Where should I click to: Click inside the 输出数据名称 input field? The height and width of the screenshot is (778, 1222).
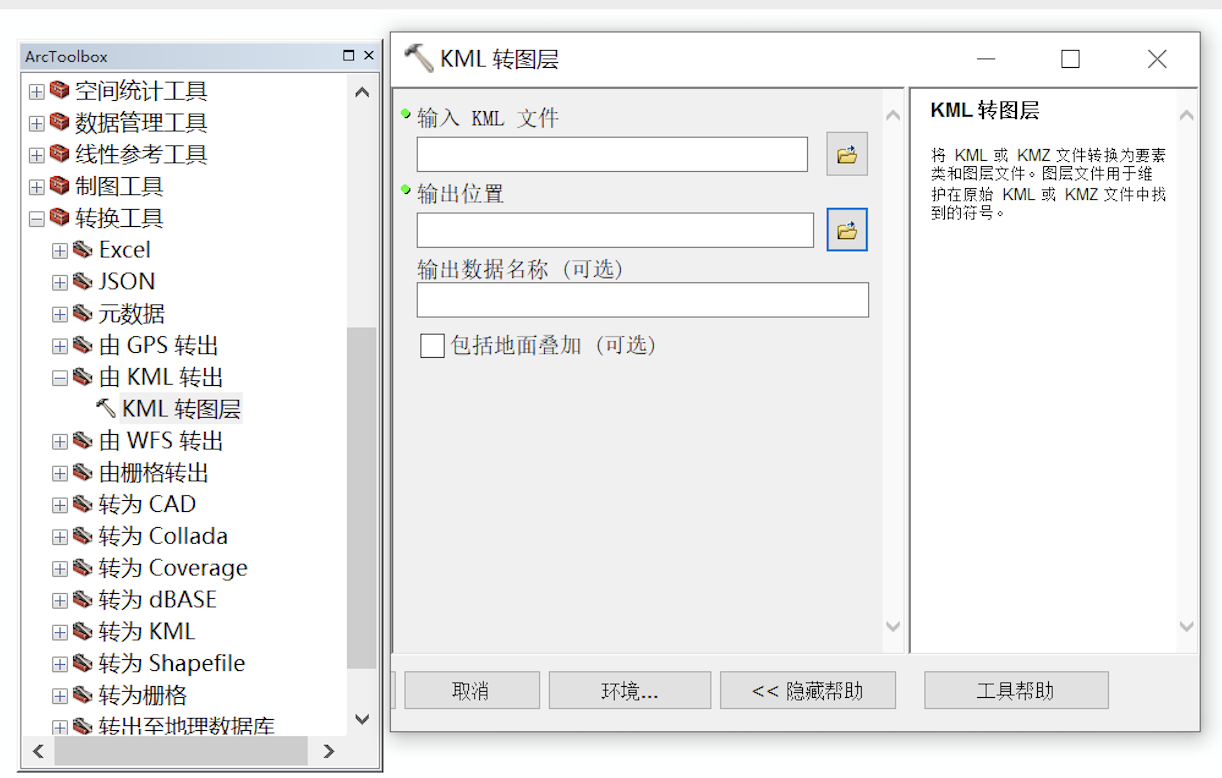tap(642, 300)
